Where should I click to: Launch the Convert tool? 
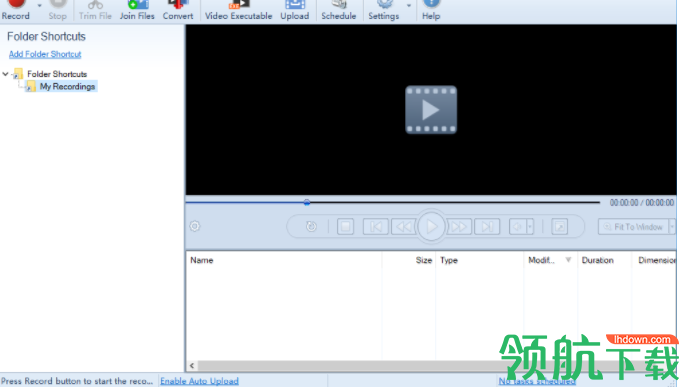tap(178, 10)
